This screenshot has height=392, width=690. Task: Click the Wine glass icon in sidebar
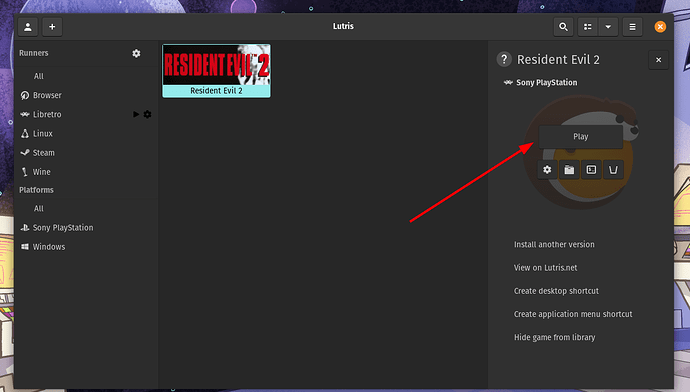[x=25, y=172]
